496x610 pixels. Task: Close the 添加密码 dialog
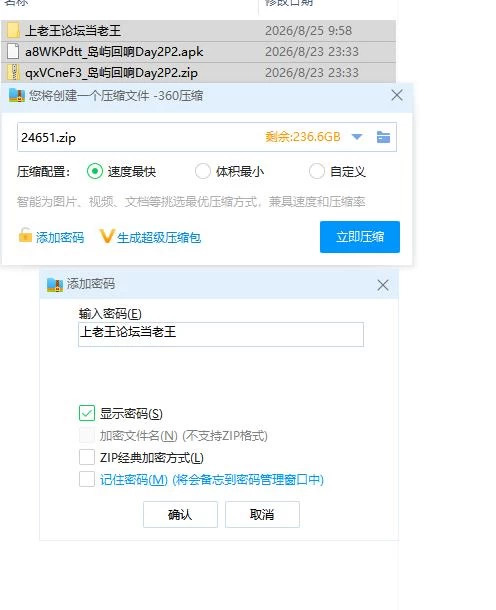point(383,285)
